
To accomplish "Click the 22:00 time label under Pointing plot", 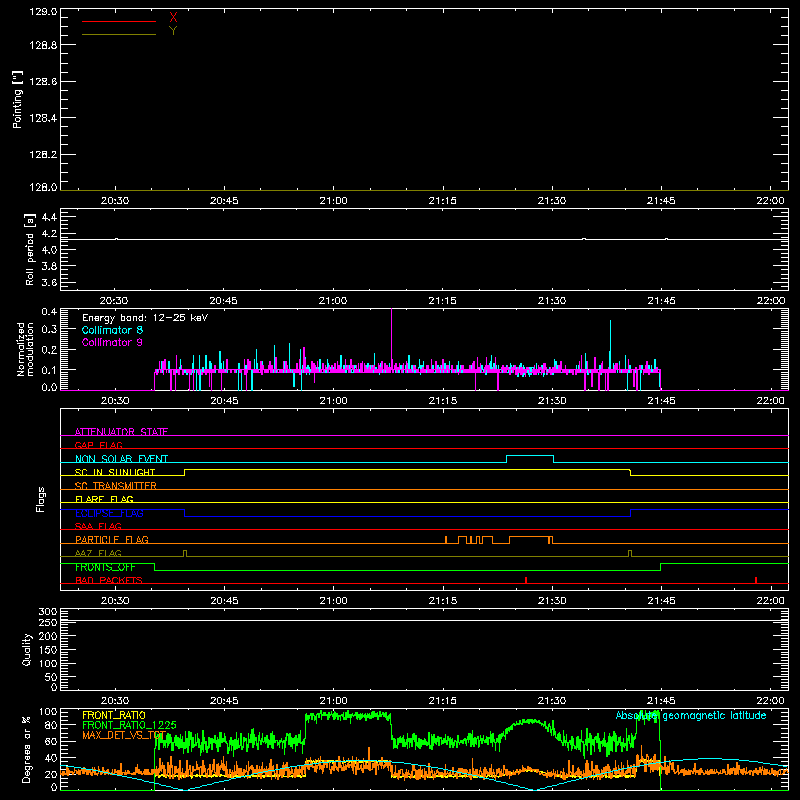I will coord(770,201).
